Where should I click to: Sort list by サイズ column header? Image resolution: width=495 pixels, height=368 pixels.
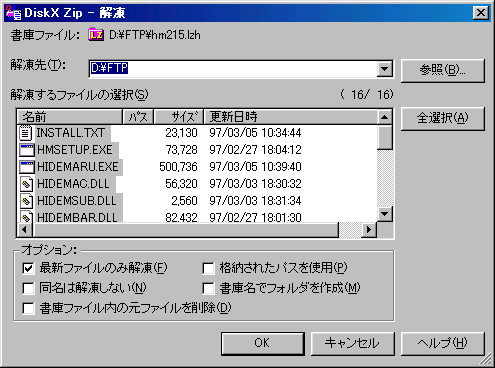click(x=179, y=117)
